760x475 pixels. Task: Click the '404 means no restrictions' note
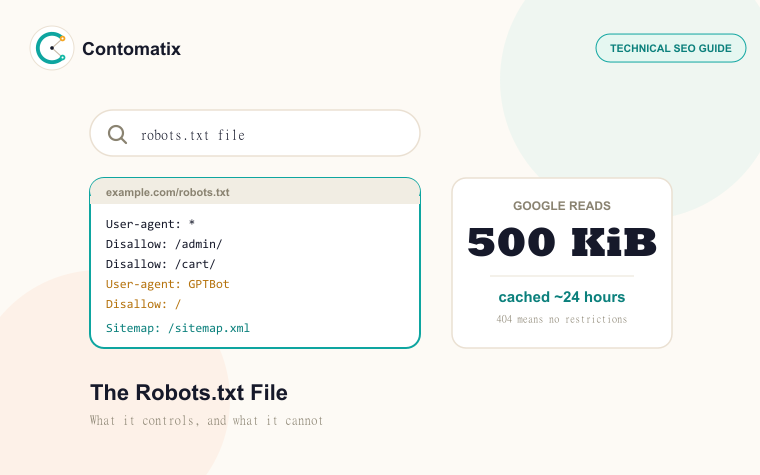pyautogui.click(x=562, y=319)
